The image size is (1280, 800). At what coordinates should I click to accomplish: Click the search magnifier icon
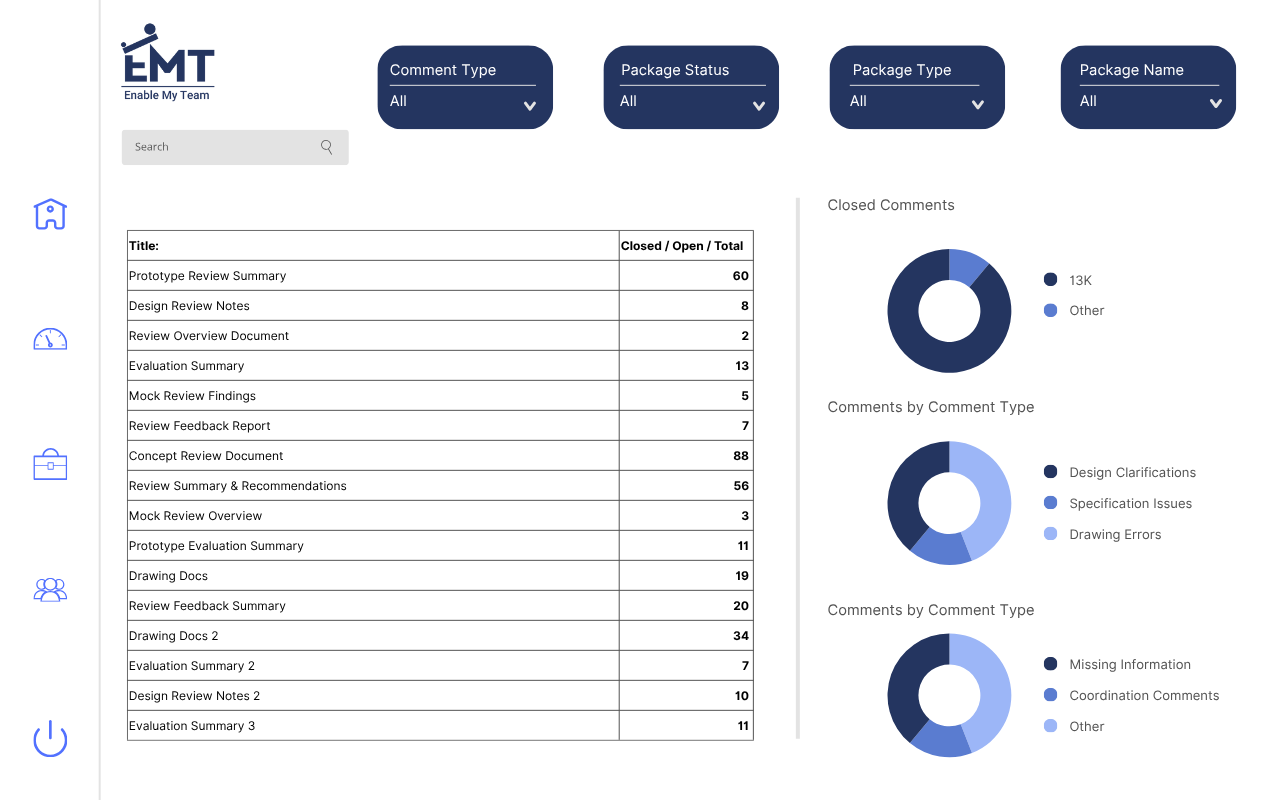(x=327, y=147)
